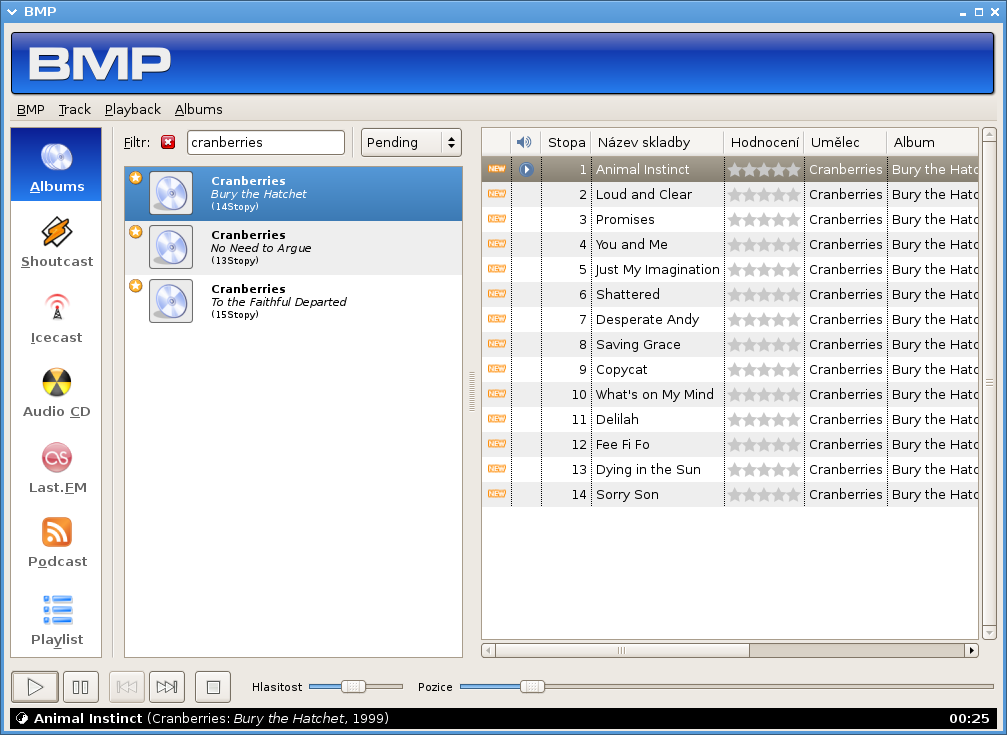The height and width of the screenshot is (735, 1007).
Task: Open the Track menu
Action: 74,109
